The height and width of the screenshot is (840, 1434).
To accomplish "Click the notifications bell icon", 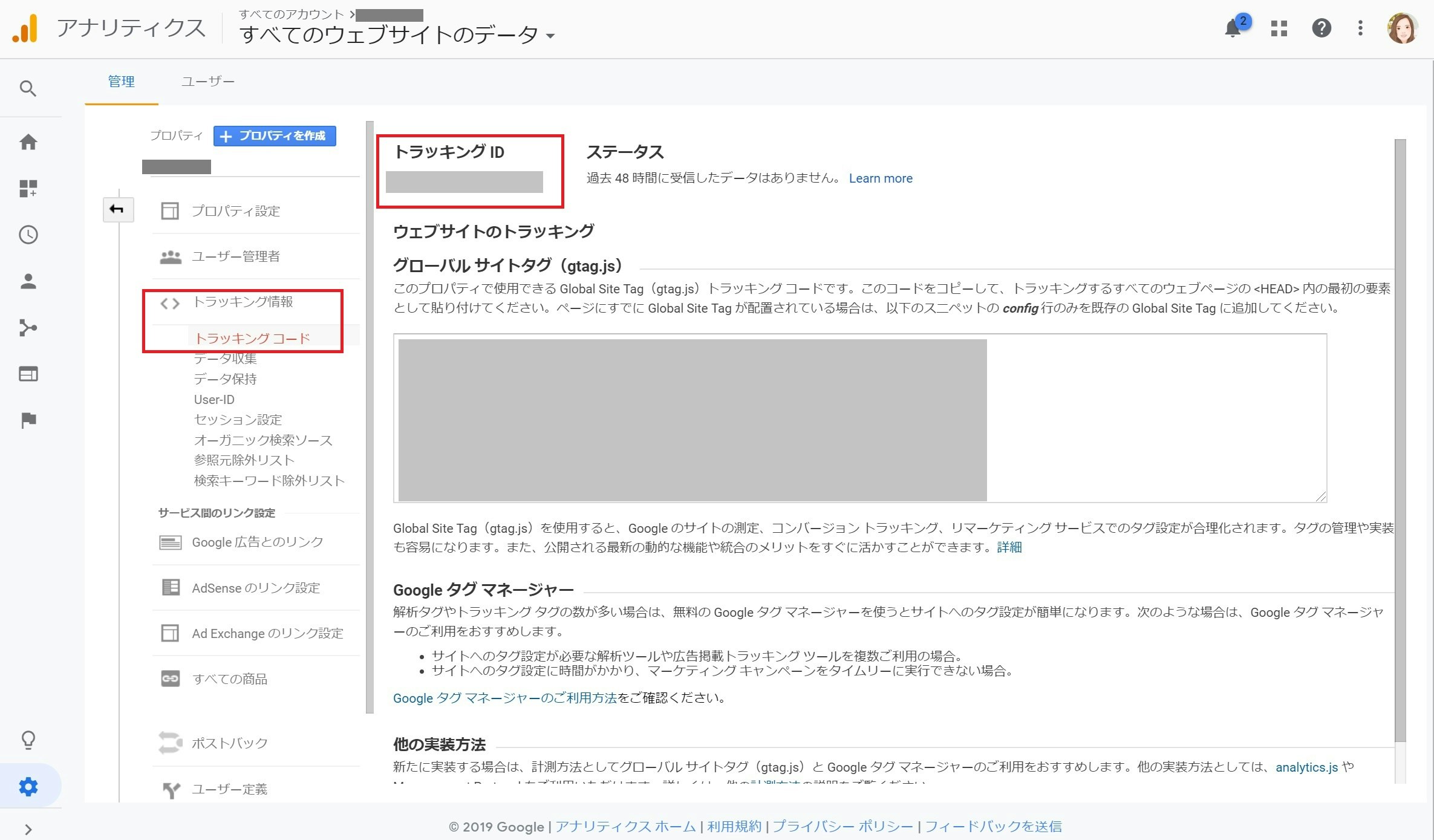I will coord(1232,28).
